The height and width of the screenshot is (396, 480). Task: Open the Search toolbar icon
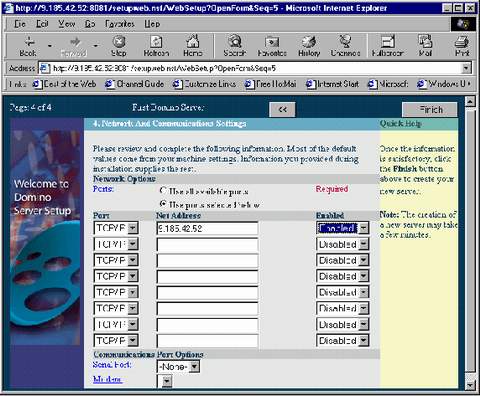[235, 42]
